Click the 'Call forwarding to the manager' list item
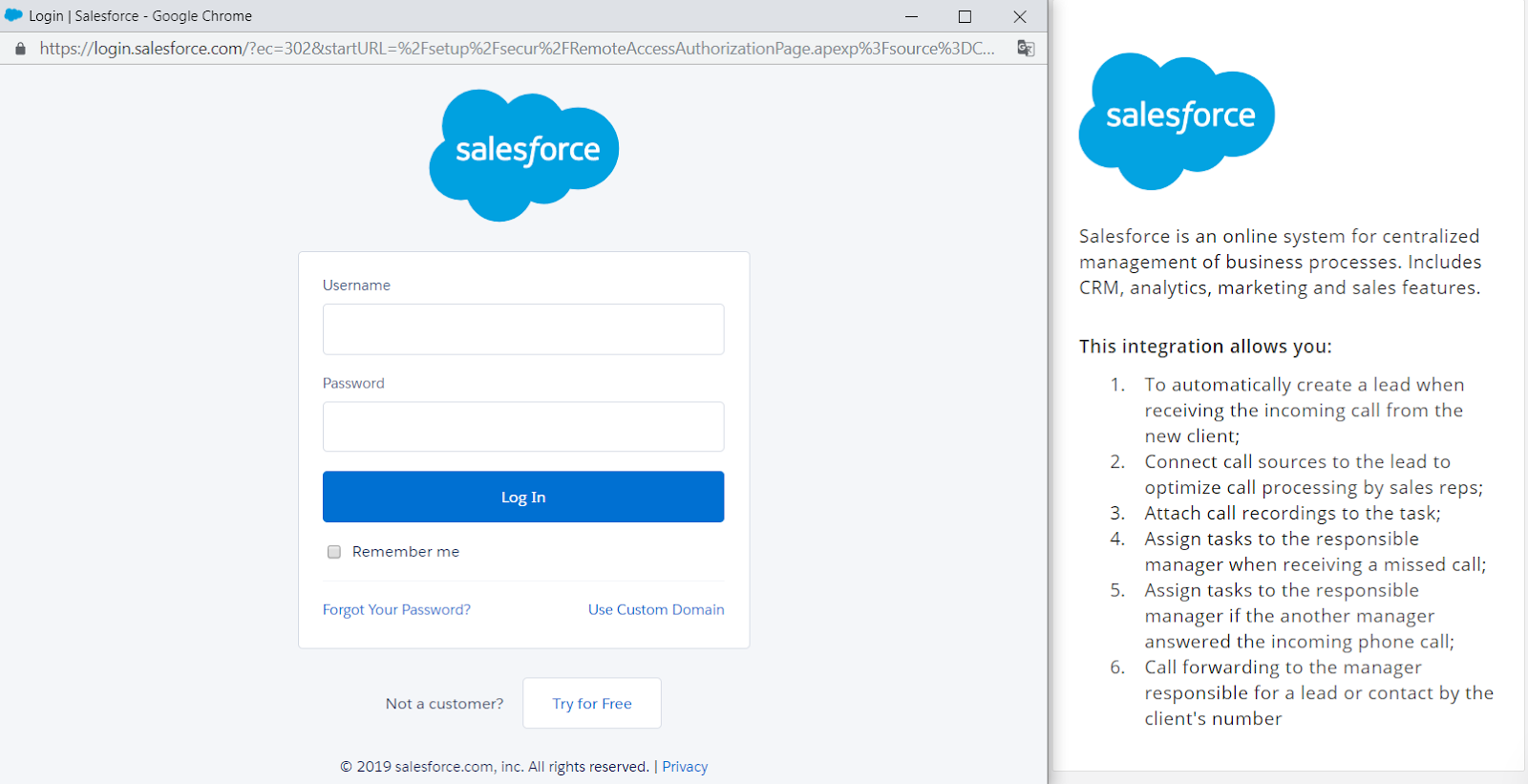The height and width of the screenshot is (784, 1528). coord(1319,692)
